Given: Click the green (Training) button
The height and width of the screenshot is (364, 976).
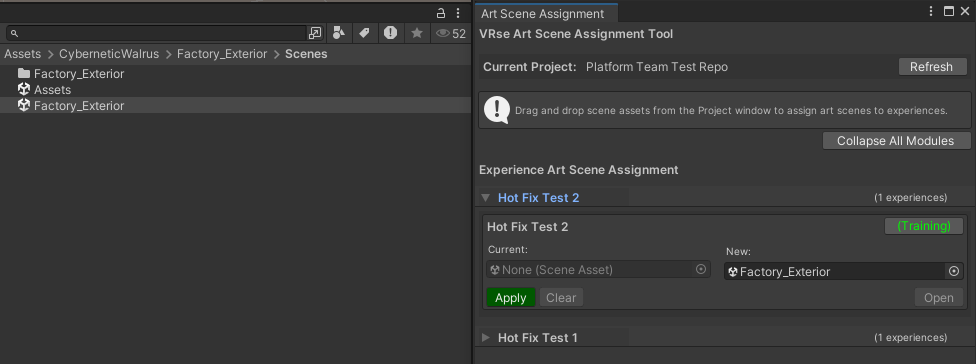Looking at the screenshot, I should tap(924, 226).
